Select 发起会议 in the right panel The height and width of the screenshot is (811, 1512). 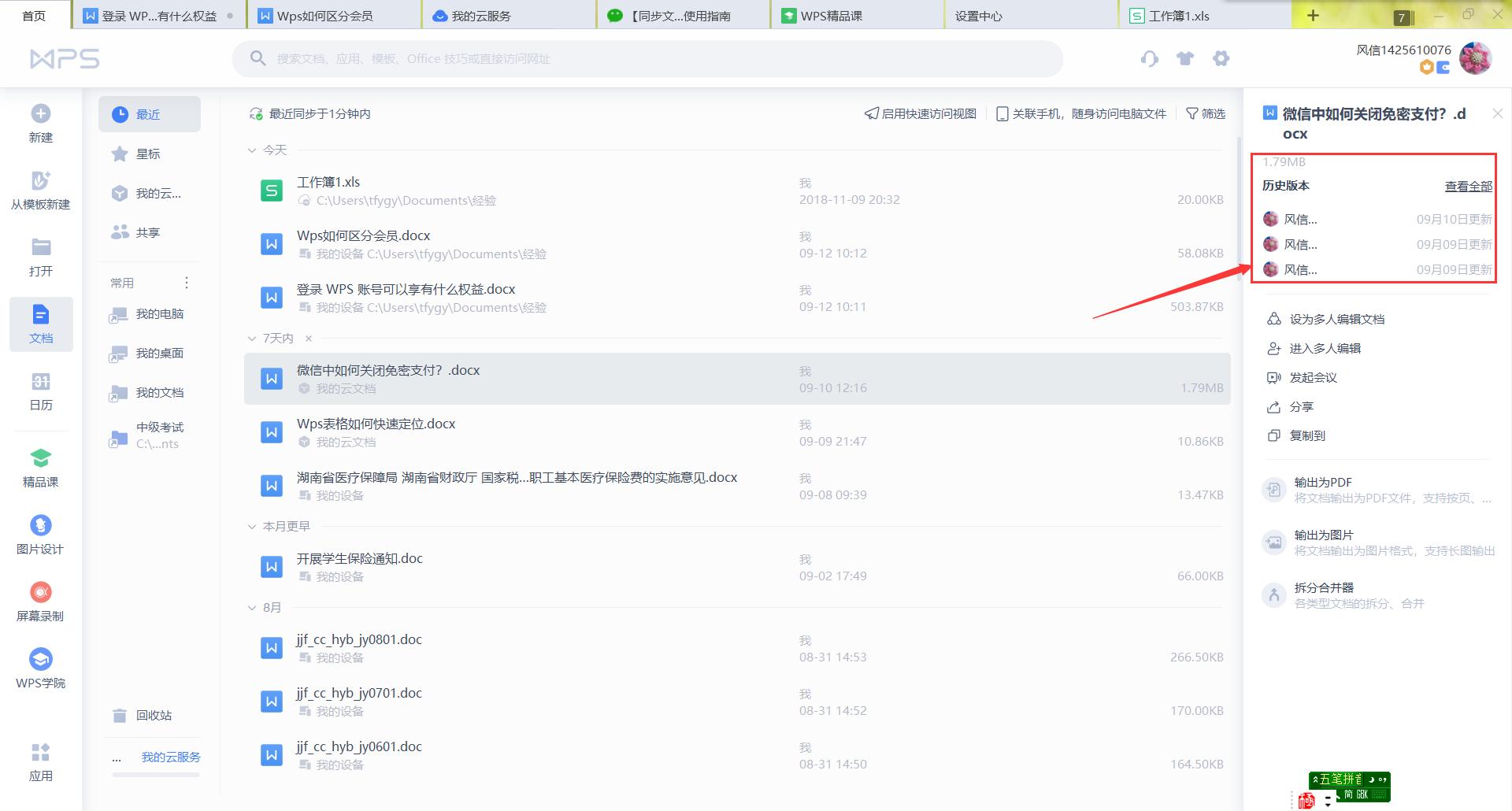click(1314, 377)
